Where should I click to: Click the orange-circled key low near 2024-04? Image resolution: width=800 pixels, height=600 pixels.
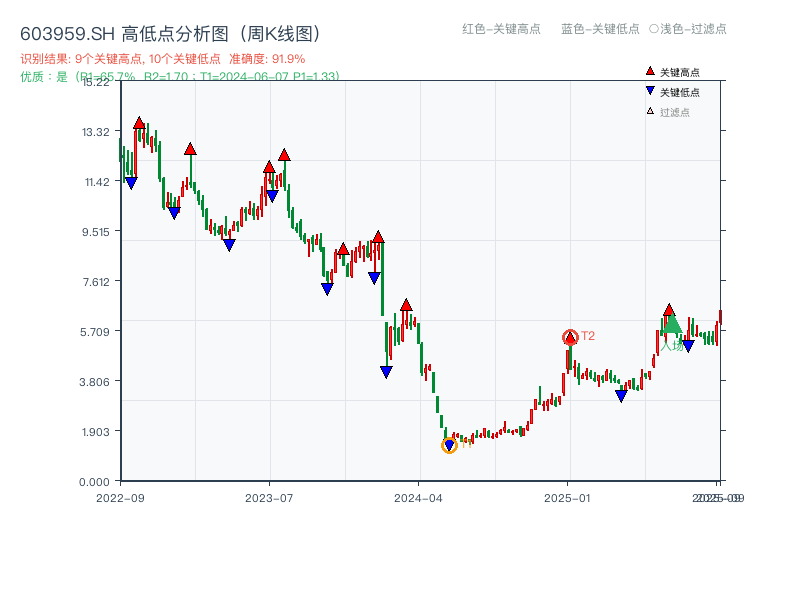tap(450, 444)
